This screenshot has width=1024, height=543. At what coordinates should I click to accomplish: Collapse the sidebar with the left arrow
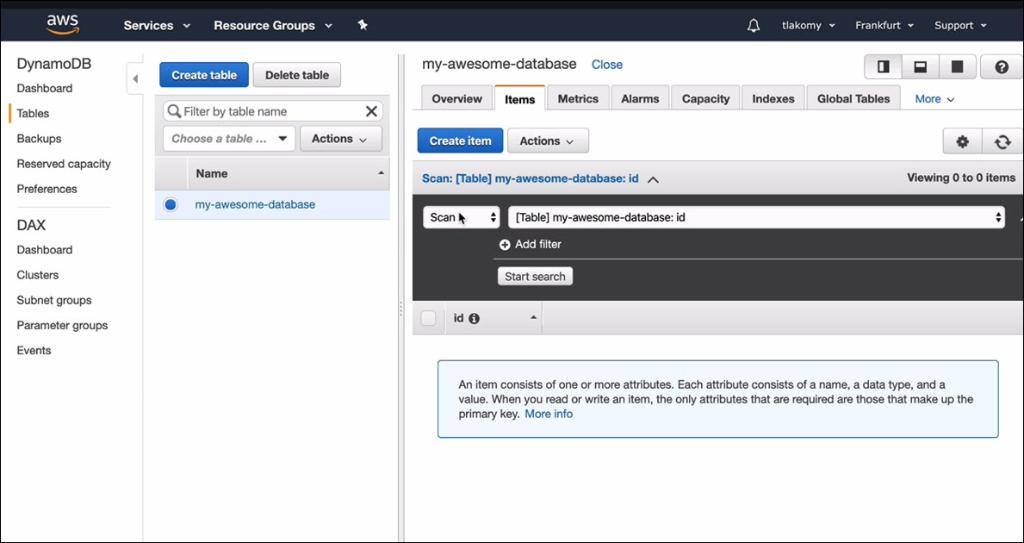[x=135, y=79]
